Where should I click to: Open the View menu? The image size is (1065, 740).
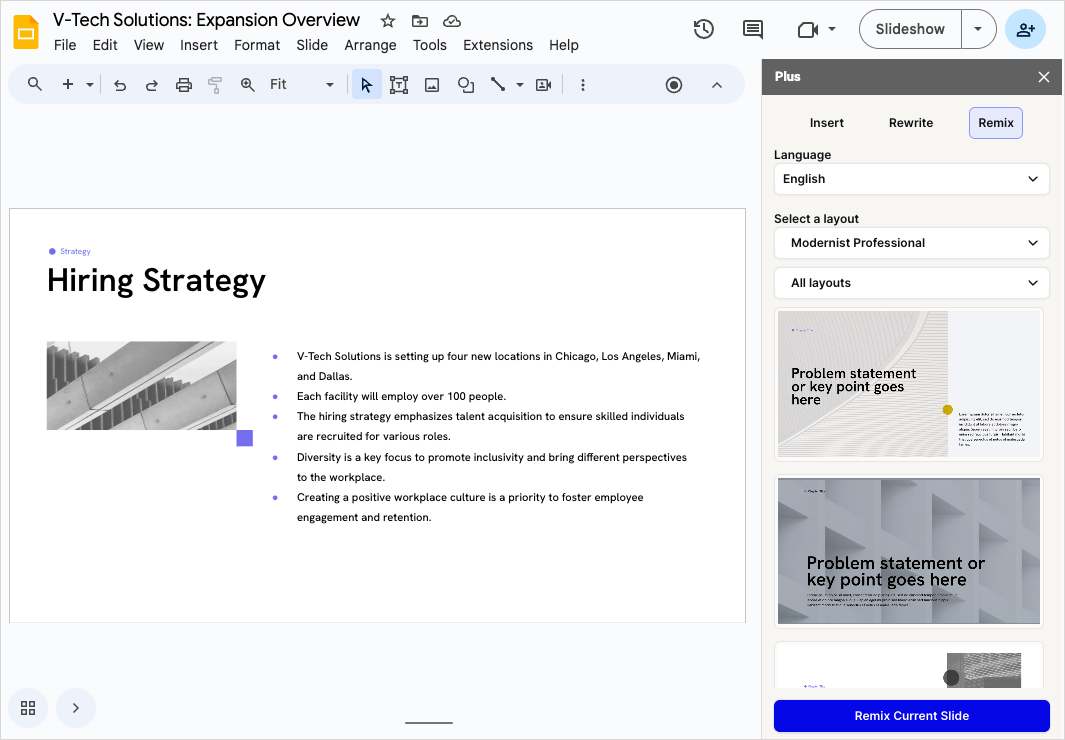point(148,45)
